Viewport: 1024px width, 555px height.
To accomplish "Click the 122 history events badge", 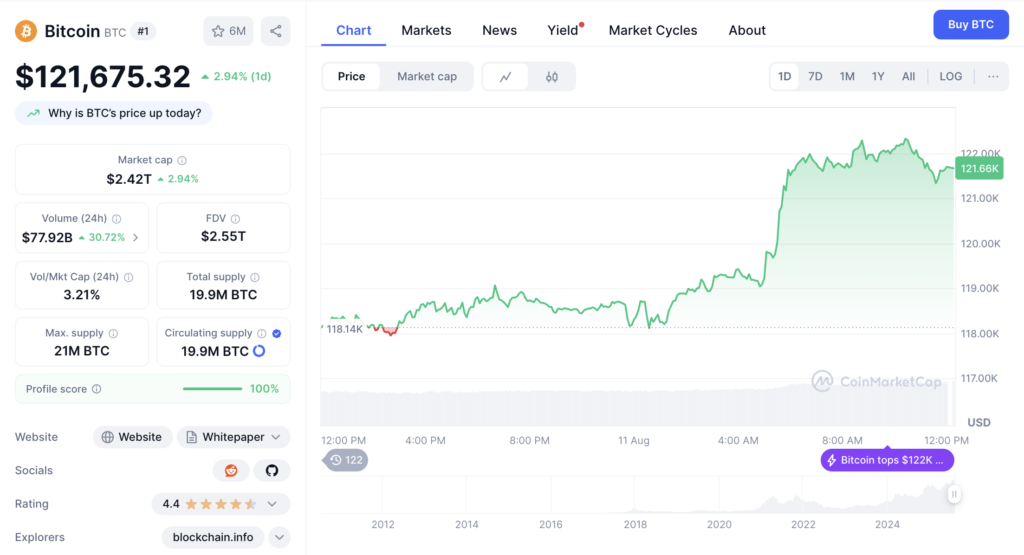I will (345, 460).
